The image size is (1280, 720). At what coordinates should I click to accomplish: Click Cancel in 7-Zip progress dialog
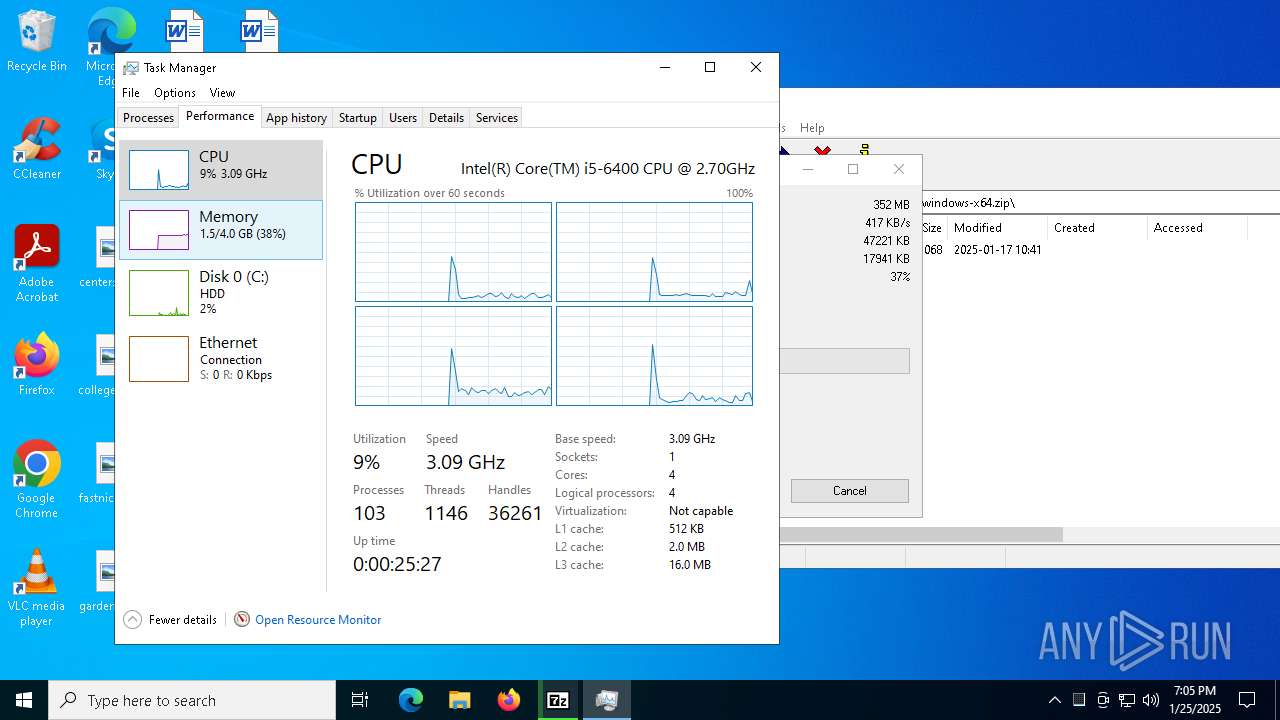(x=850, y=491)
